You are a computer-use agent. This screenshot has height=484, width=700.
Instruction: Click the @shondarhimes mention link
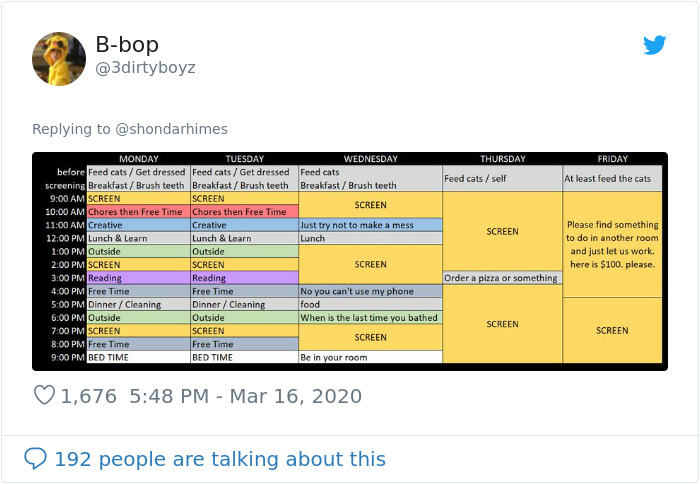click(172, 129)
